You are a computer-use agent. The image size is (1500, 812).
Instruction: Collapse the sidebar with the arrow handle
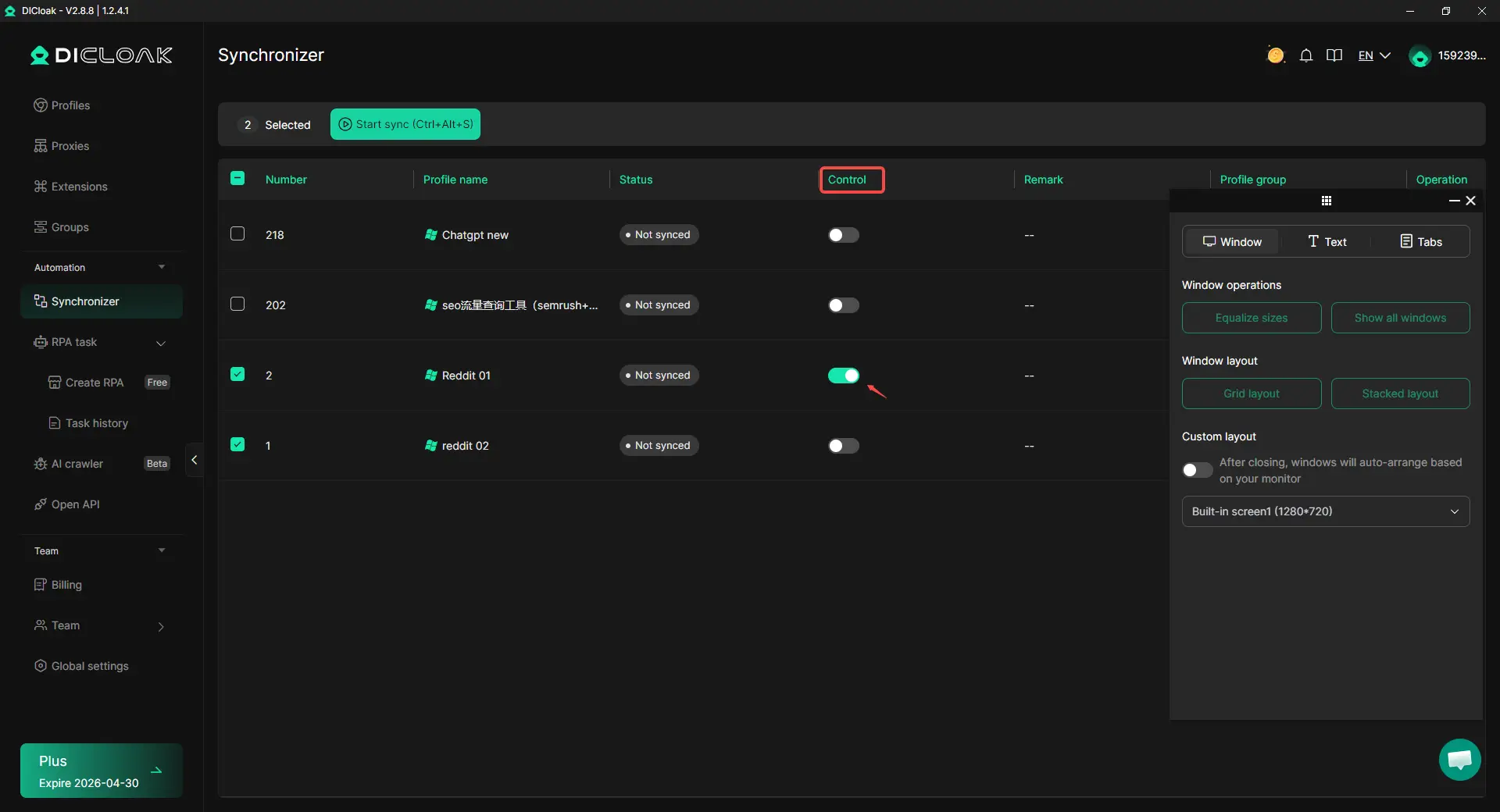pyautogui.click(x=195, y=460)
